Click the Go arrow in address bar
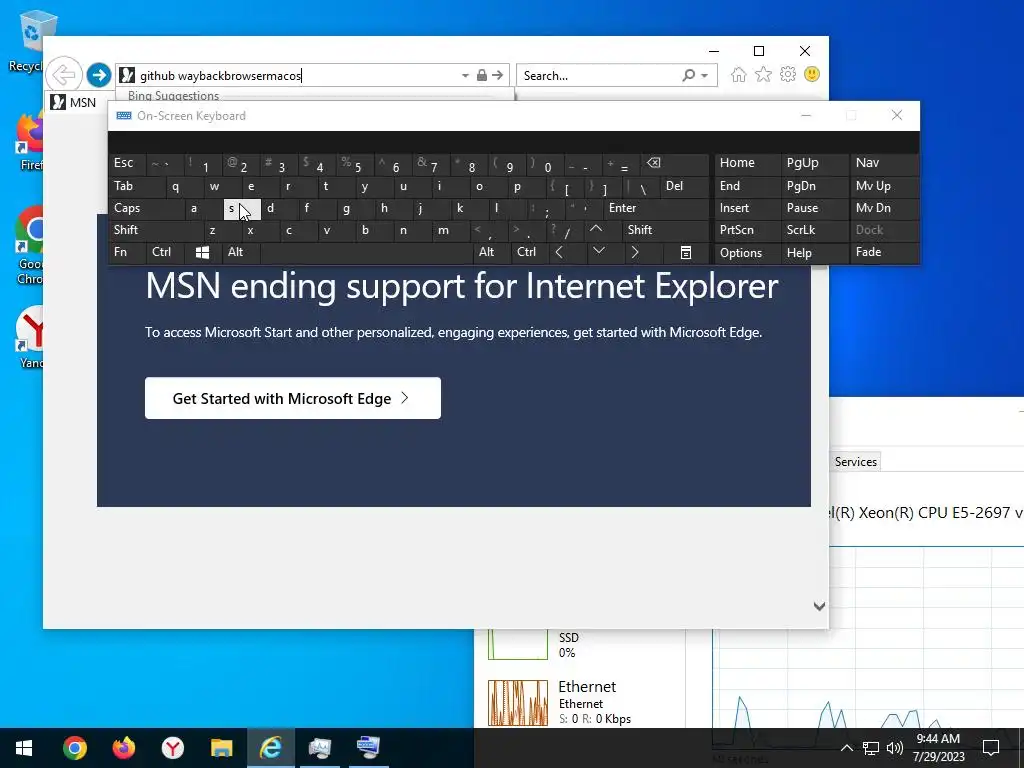The image size is (1024, 768). coord(498,75)
